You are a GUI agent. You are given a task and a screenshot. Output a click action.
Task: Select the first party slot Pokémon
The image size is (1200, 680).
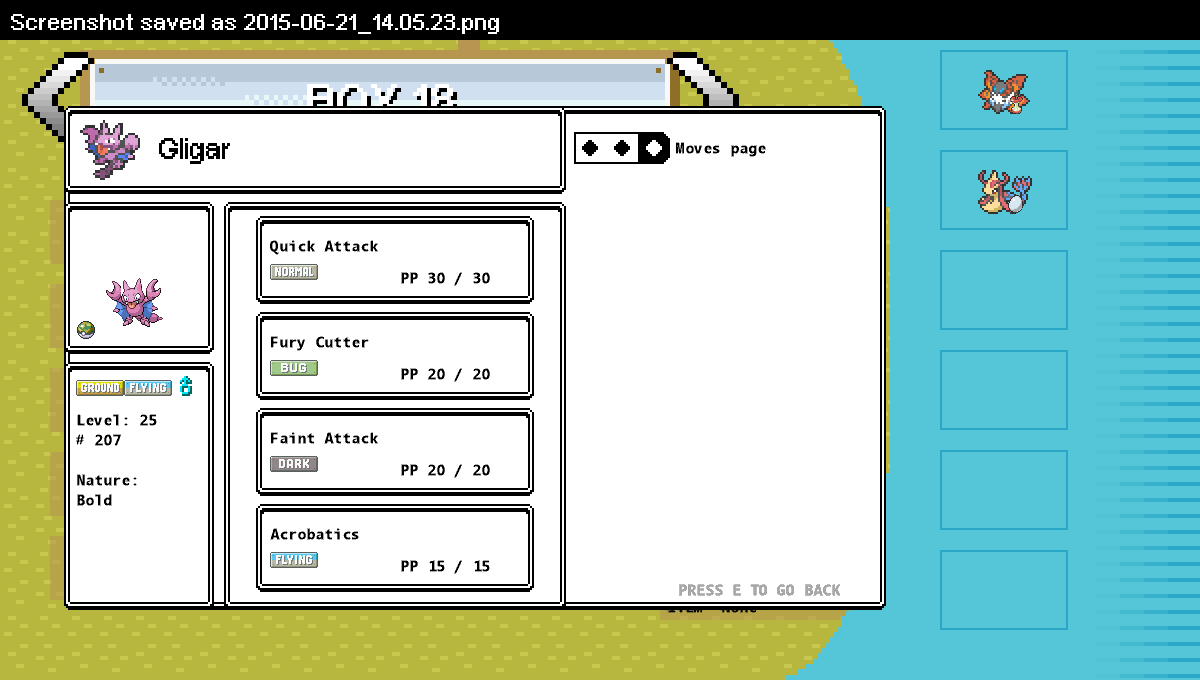click(x=1004, y=90)
